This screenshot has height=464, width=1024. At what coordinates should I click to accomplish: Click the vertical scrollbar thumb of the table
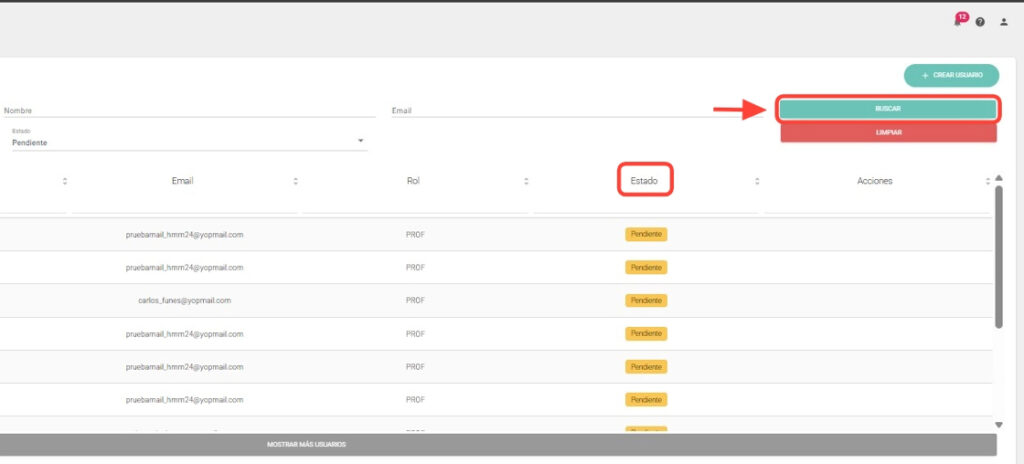(998, 255)
